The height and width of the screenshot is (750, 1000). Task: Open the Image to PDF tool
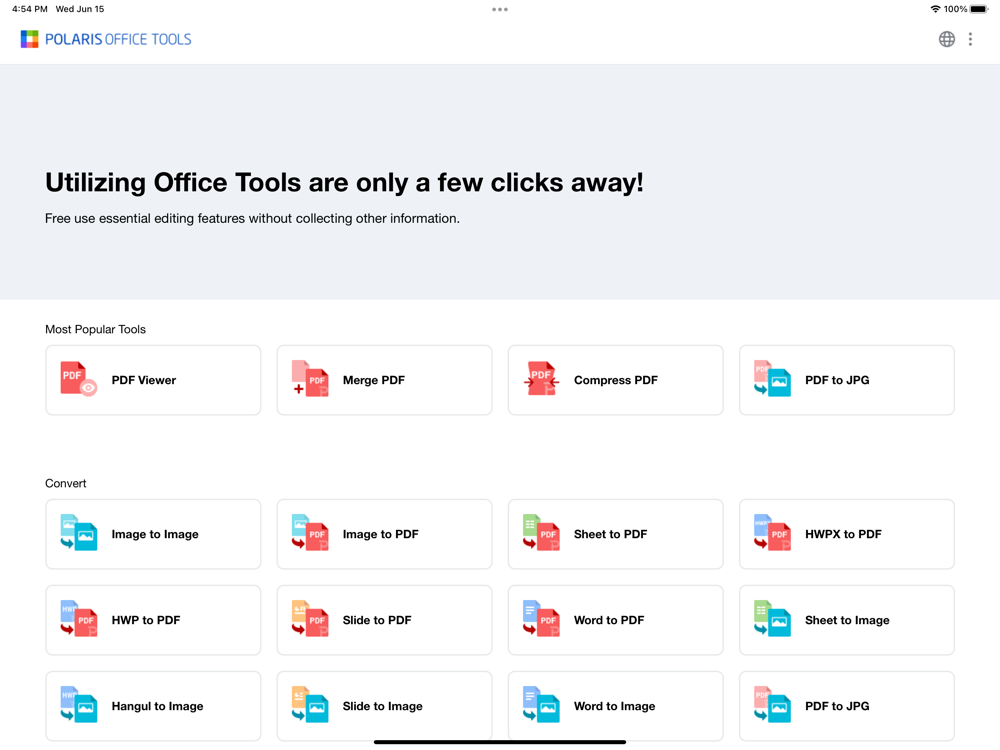(x=384, y=534)
